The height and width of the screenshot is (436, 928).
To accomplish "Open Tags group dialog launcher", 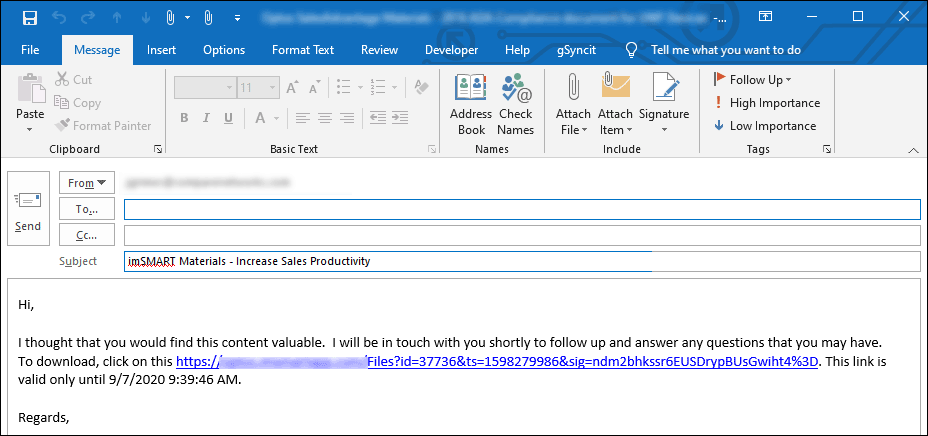I will pos(827,150).
